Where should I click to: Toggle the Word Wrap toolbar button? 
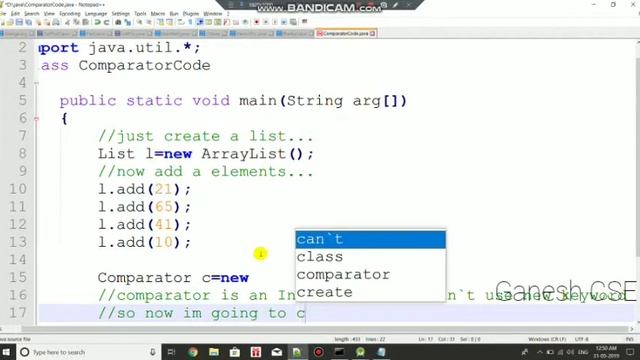coord(180,22)
